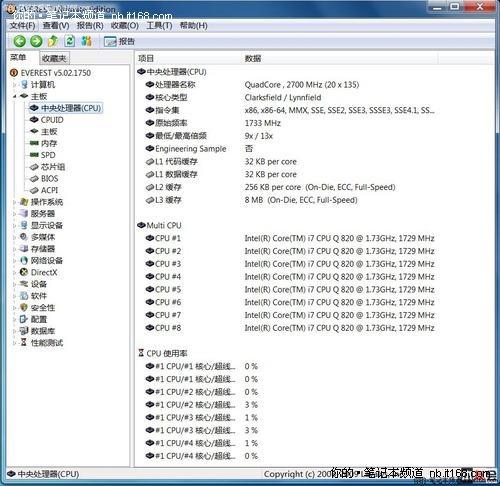Image resolution: width=500 pixels, height=486 pixels.
Task: Expand the DirectX tree node
Action: (x=14, y=272)
